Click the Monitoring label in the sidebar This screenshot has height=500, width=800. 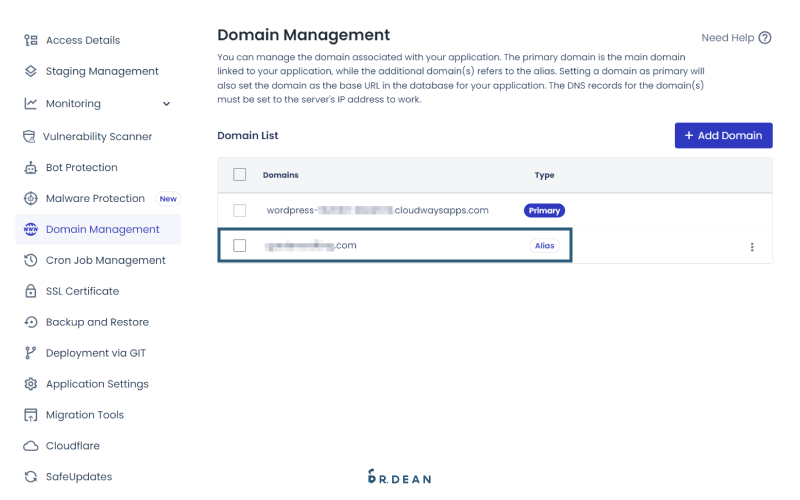tap(73, 104)
